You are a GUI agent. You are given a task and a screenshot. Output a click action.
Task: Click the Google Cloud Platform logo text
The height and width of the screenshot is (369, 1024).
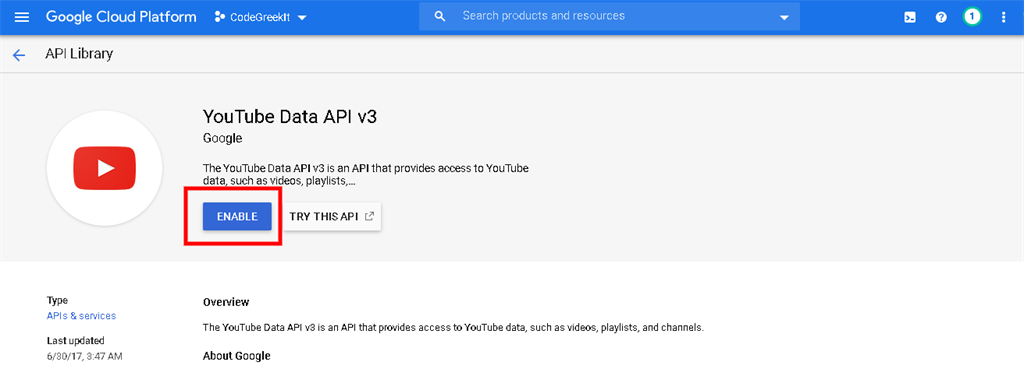121,17
